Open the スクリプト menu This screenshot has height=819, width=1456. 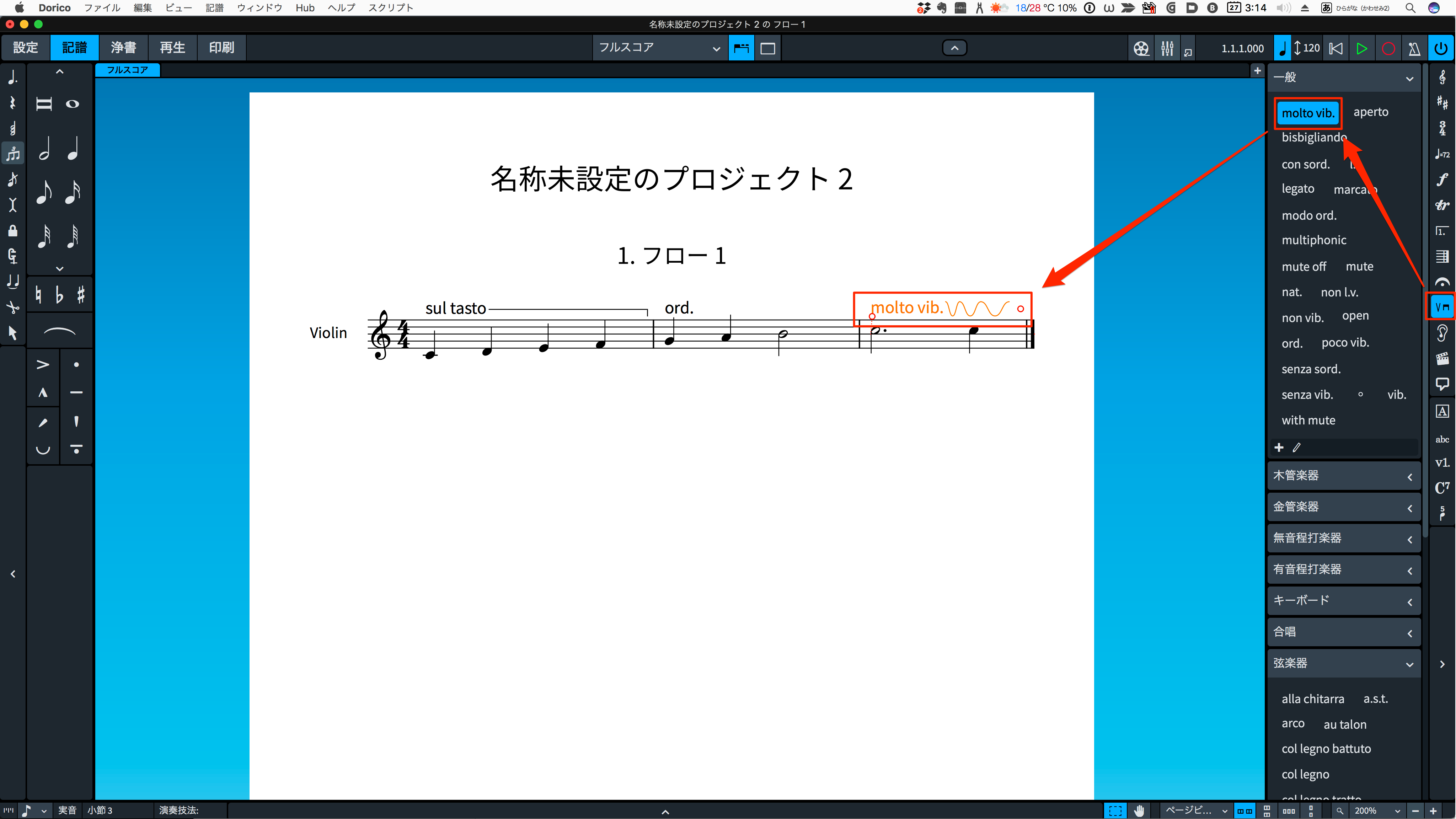391,8
